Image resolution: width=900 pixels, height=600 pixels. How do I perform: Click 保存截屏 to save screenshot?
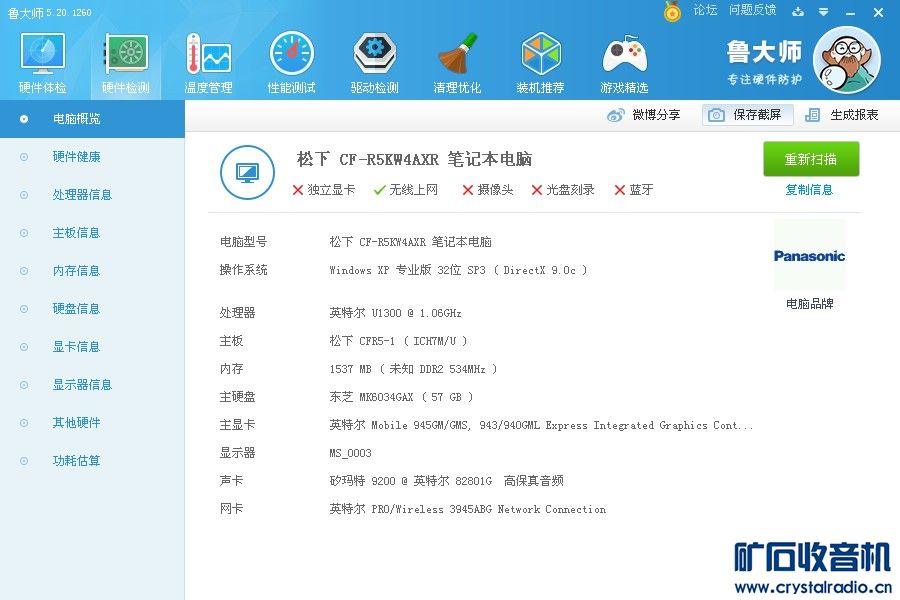point(747,115)
